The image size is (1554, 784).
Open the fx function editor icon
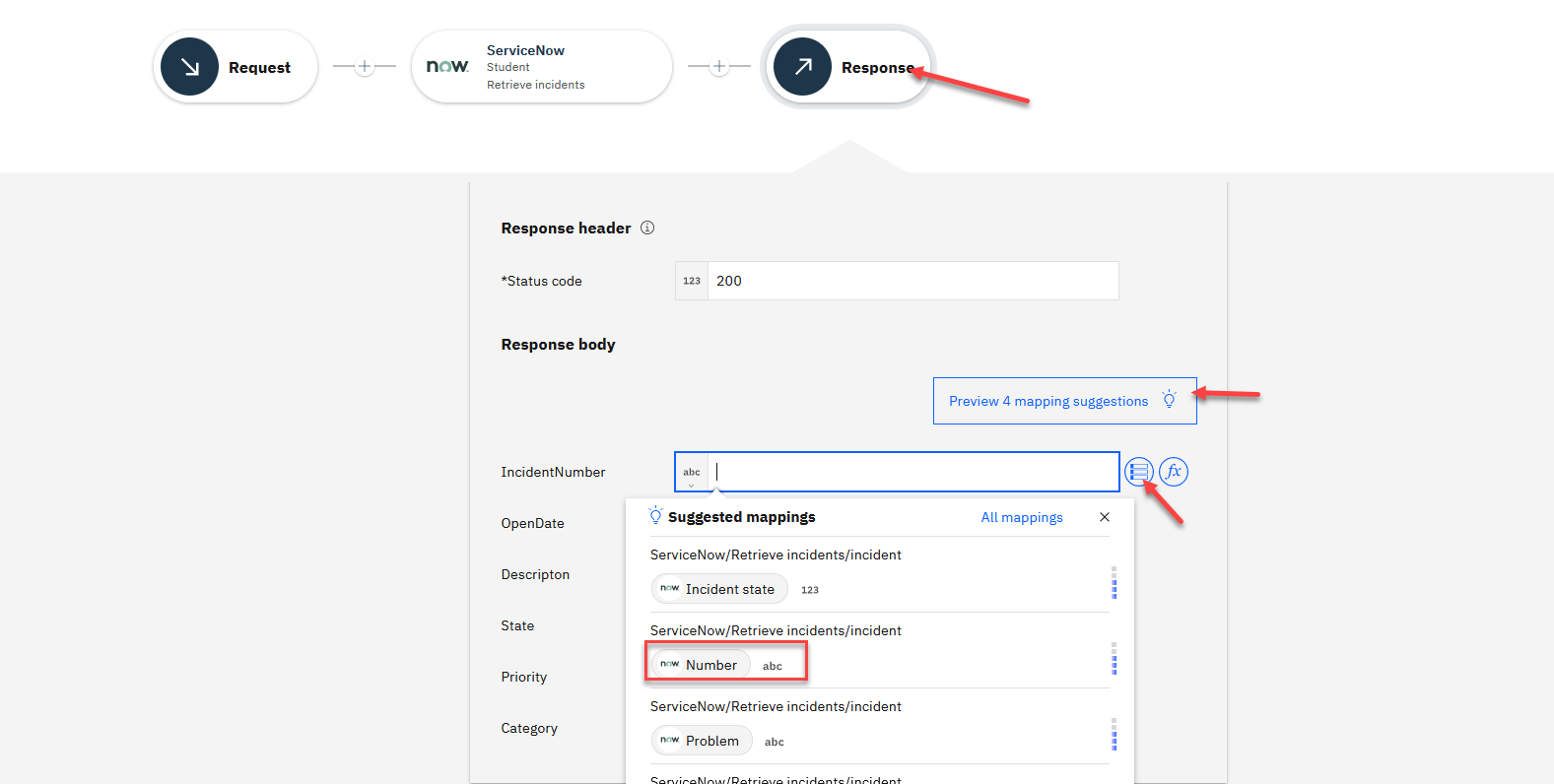pyautogui.click(x=1174, y=472)
